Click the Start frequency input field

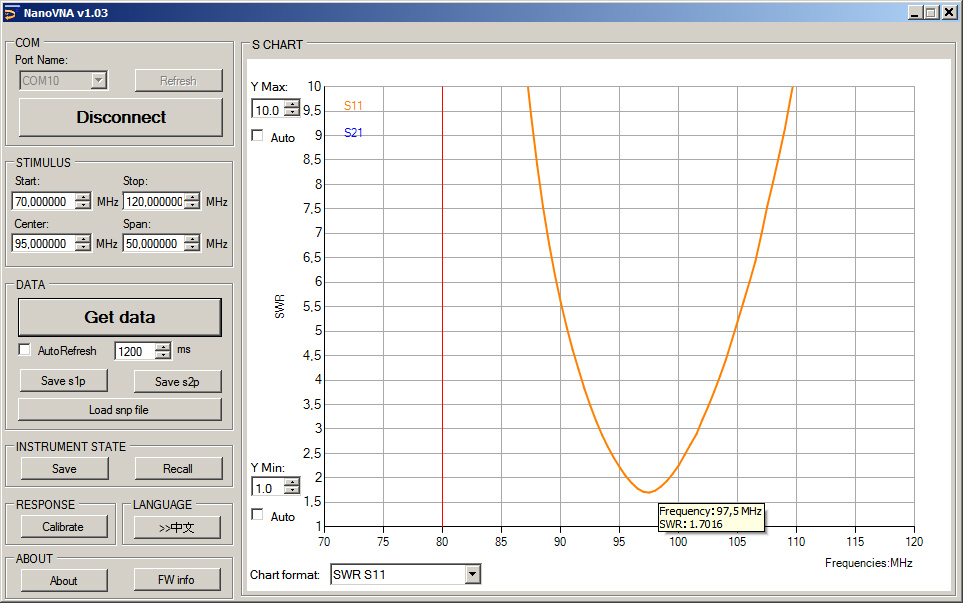(45, 202)
